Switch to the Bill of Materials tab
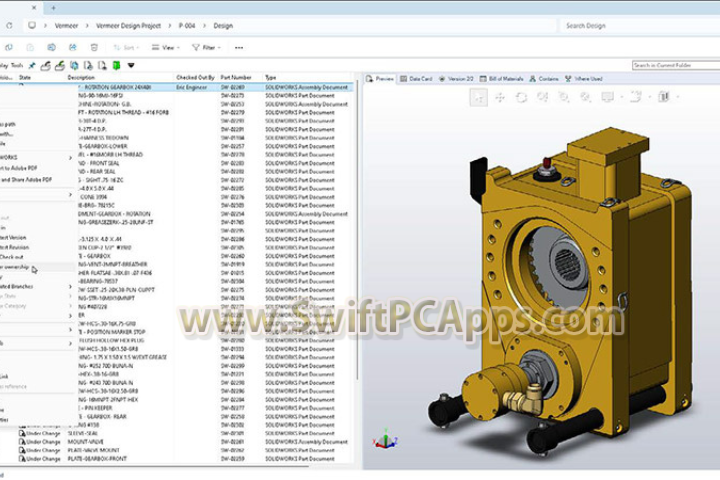 click(x=501, y=79)
